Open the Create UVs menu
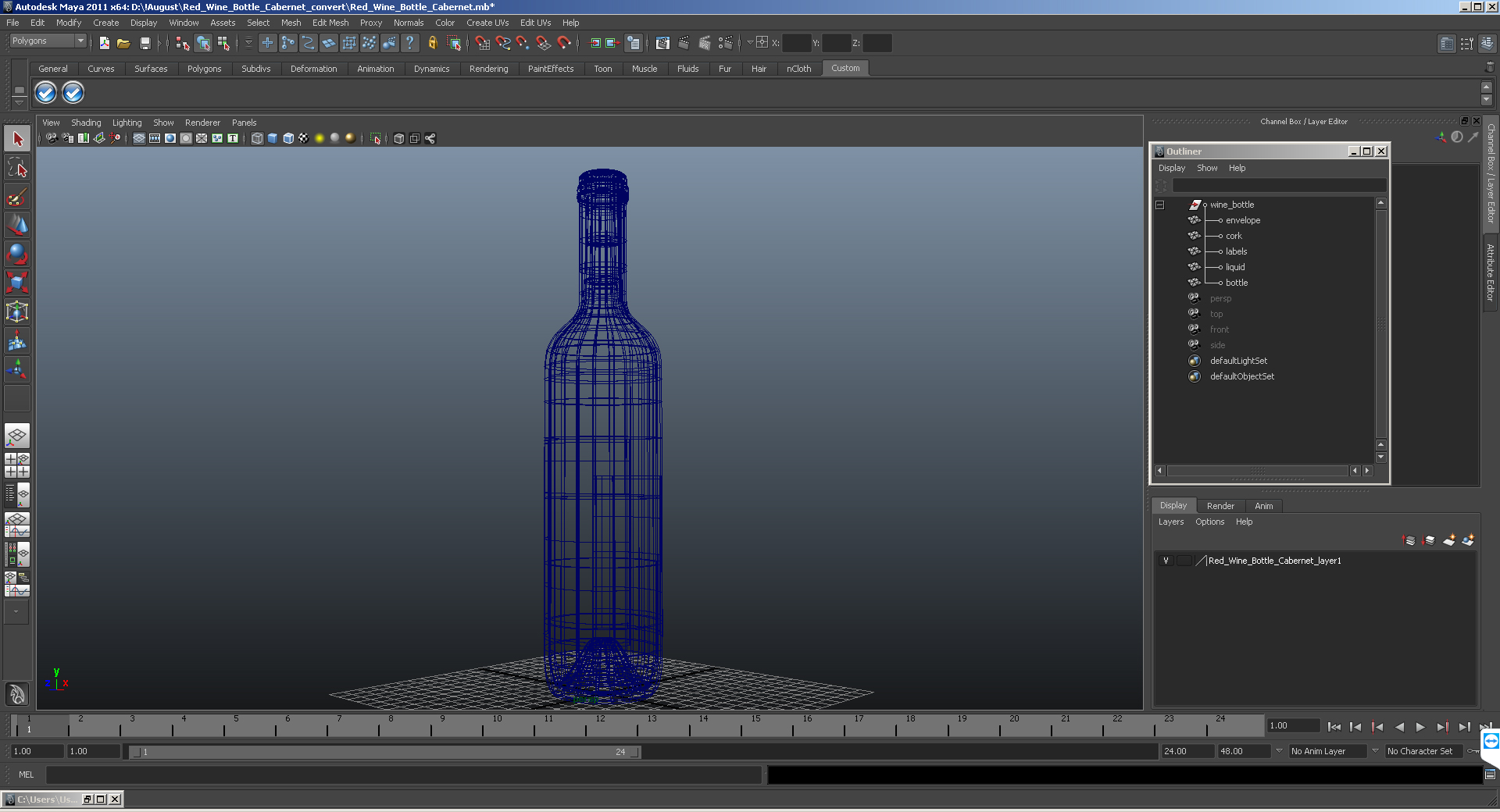 pyautogui.click(x=487, y=23)
